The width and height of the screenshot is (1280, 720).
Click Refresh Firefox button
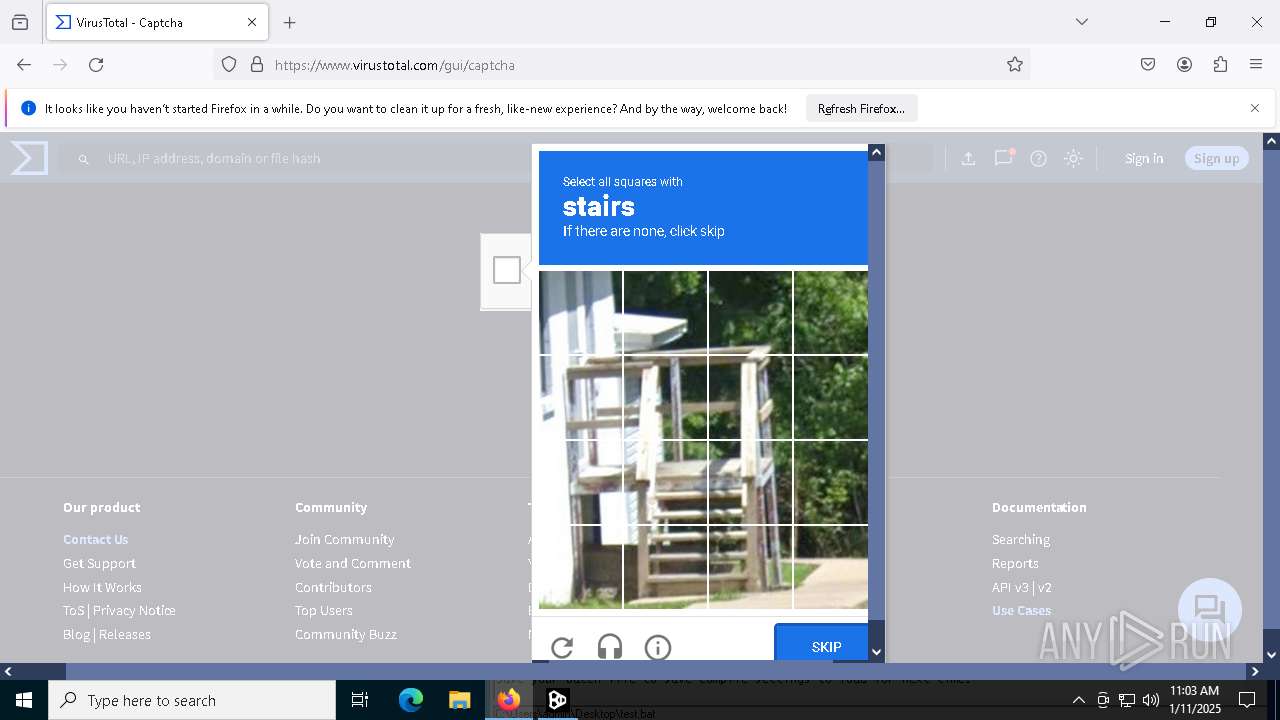click(861, 108)
